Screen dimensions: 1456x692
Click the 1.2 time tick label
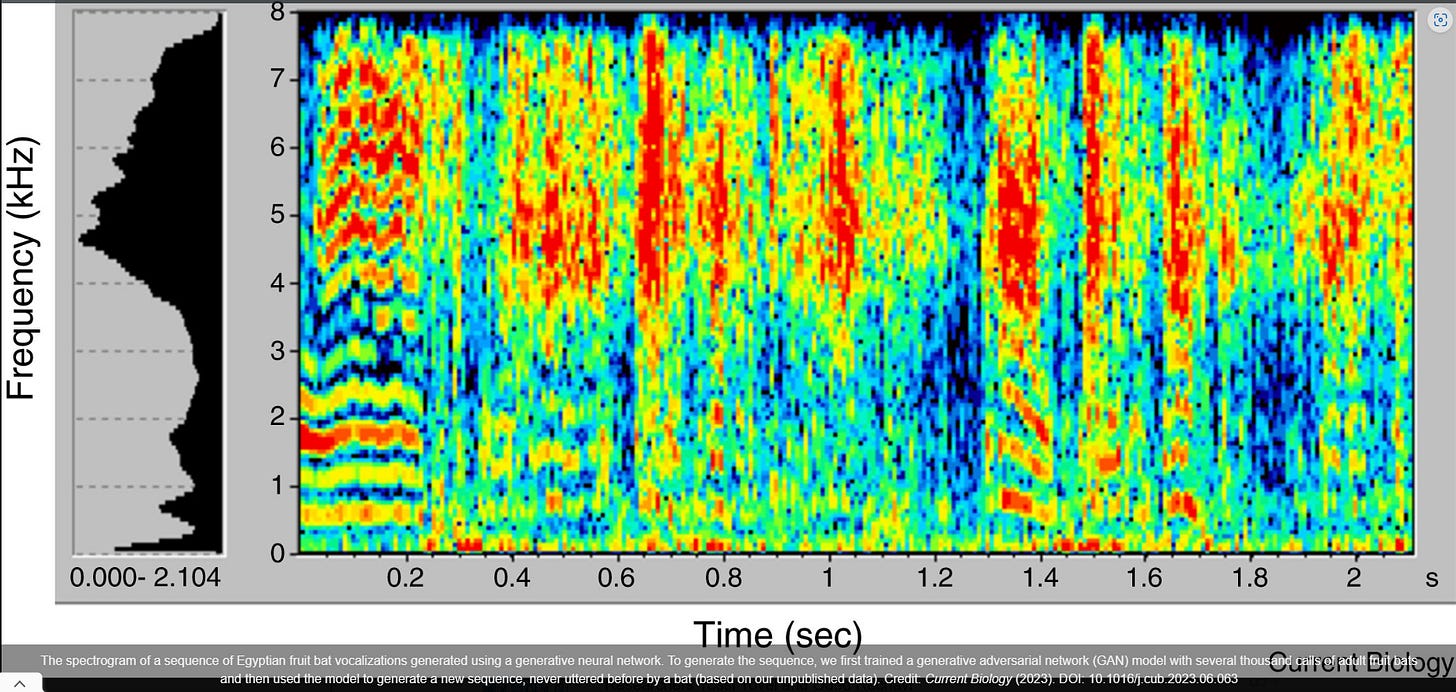pos(934,580)
